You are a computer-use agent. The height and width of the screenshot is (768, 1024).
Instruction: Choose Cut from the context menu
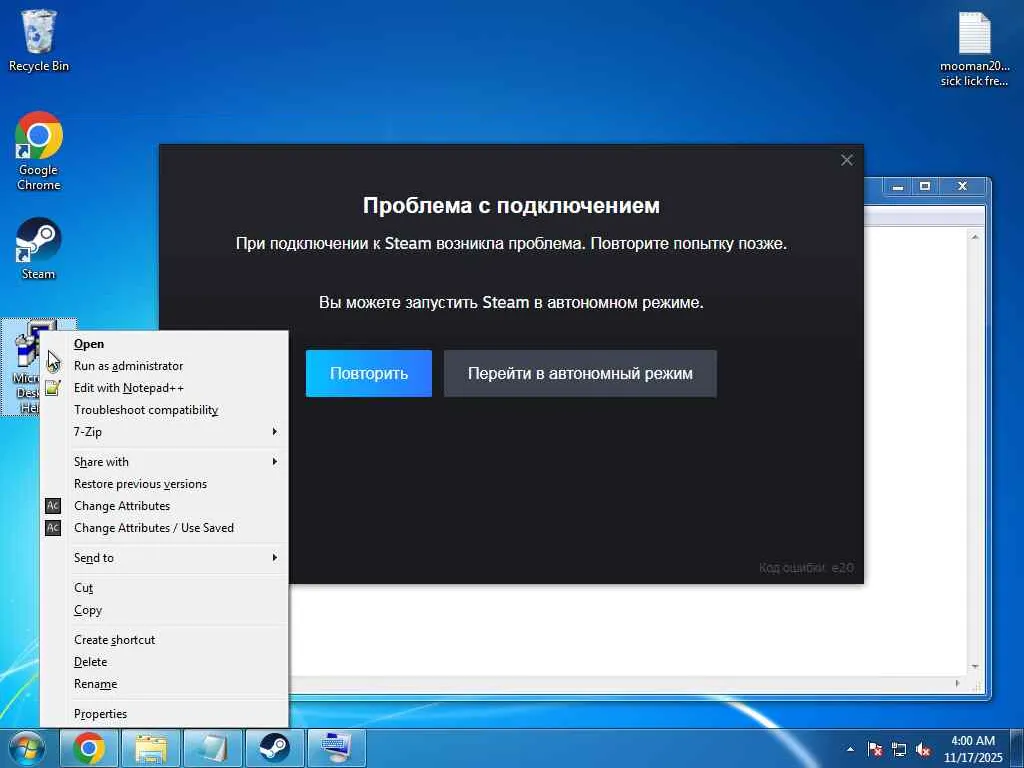pyautogui.click(x=165, y=588)
